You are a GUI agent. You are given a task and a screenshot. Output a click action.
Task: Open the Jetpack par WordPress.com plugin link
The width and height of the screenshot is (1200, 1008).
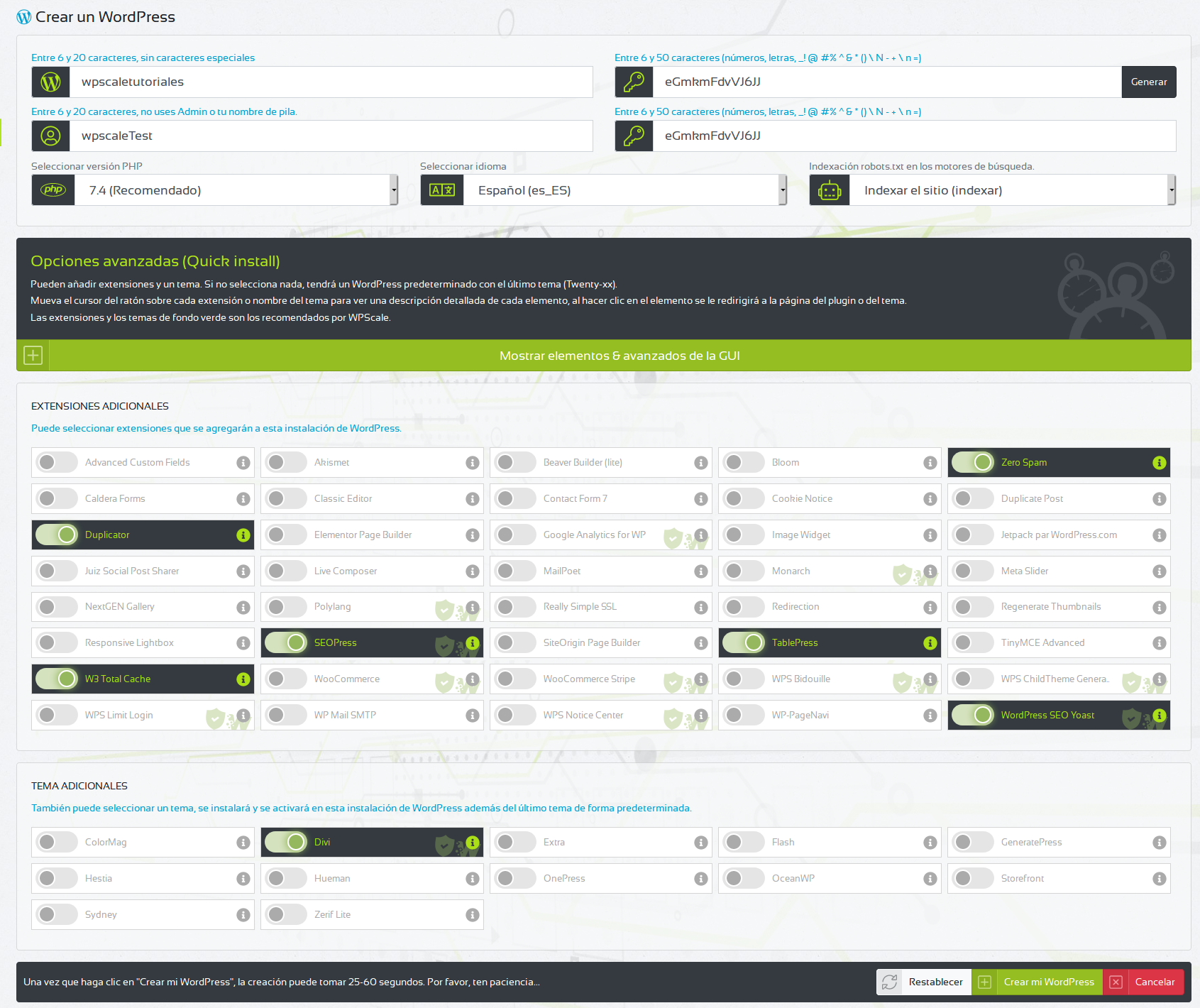point(1059,535)
